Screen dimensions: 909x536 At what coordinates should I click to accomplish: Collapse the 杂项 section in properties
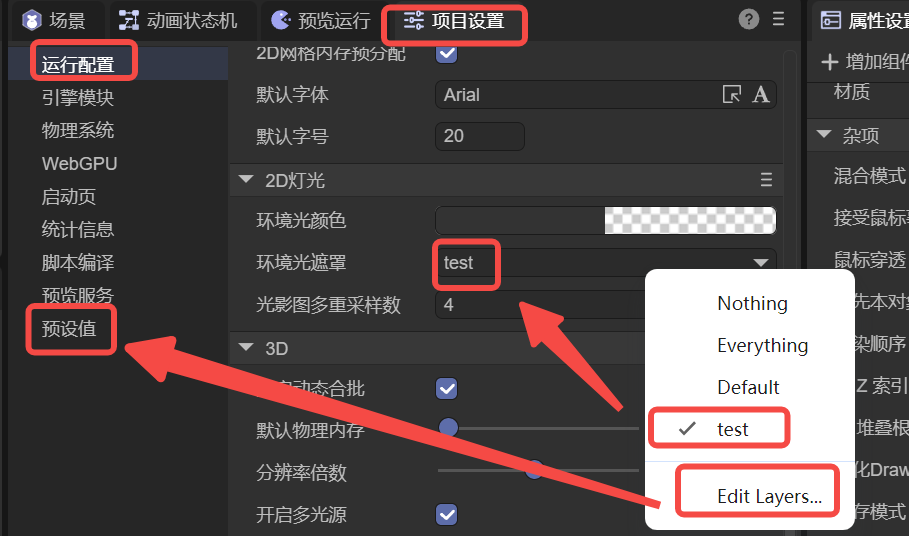coord(824,135)
